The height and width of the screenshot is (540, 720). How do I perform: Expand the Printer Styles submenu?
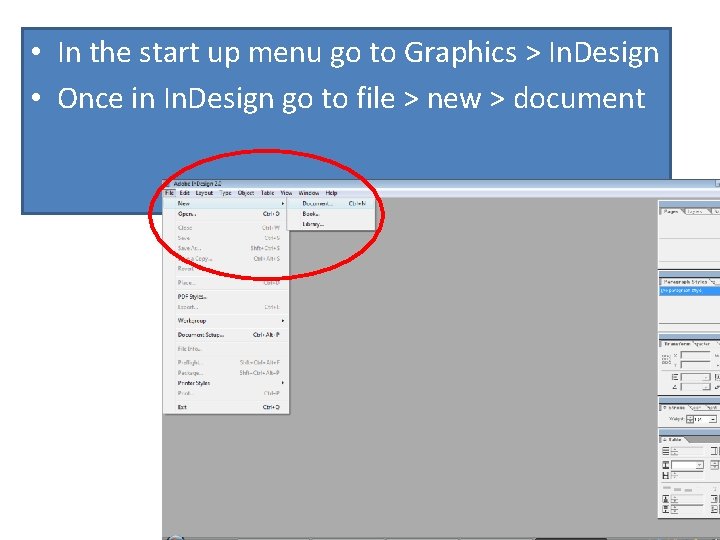[x=226, y=383]
